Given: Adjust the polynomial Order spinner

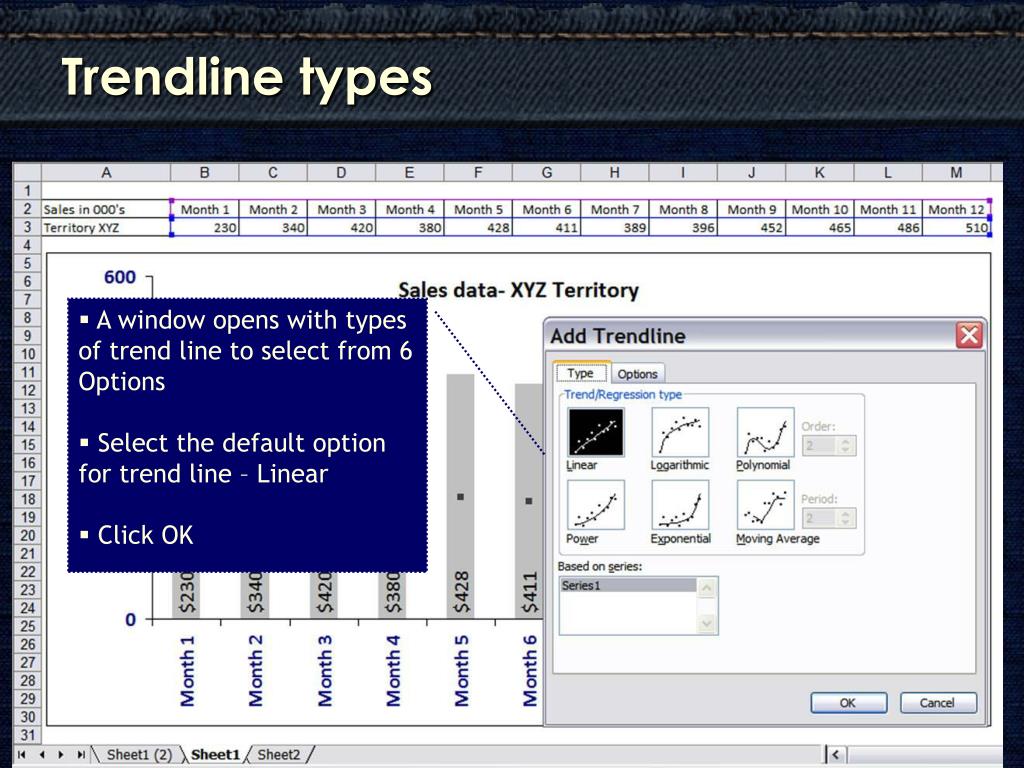Looking at the screenshot, I should [845, 445].
